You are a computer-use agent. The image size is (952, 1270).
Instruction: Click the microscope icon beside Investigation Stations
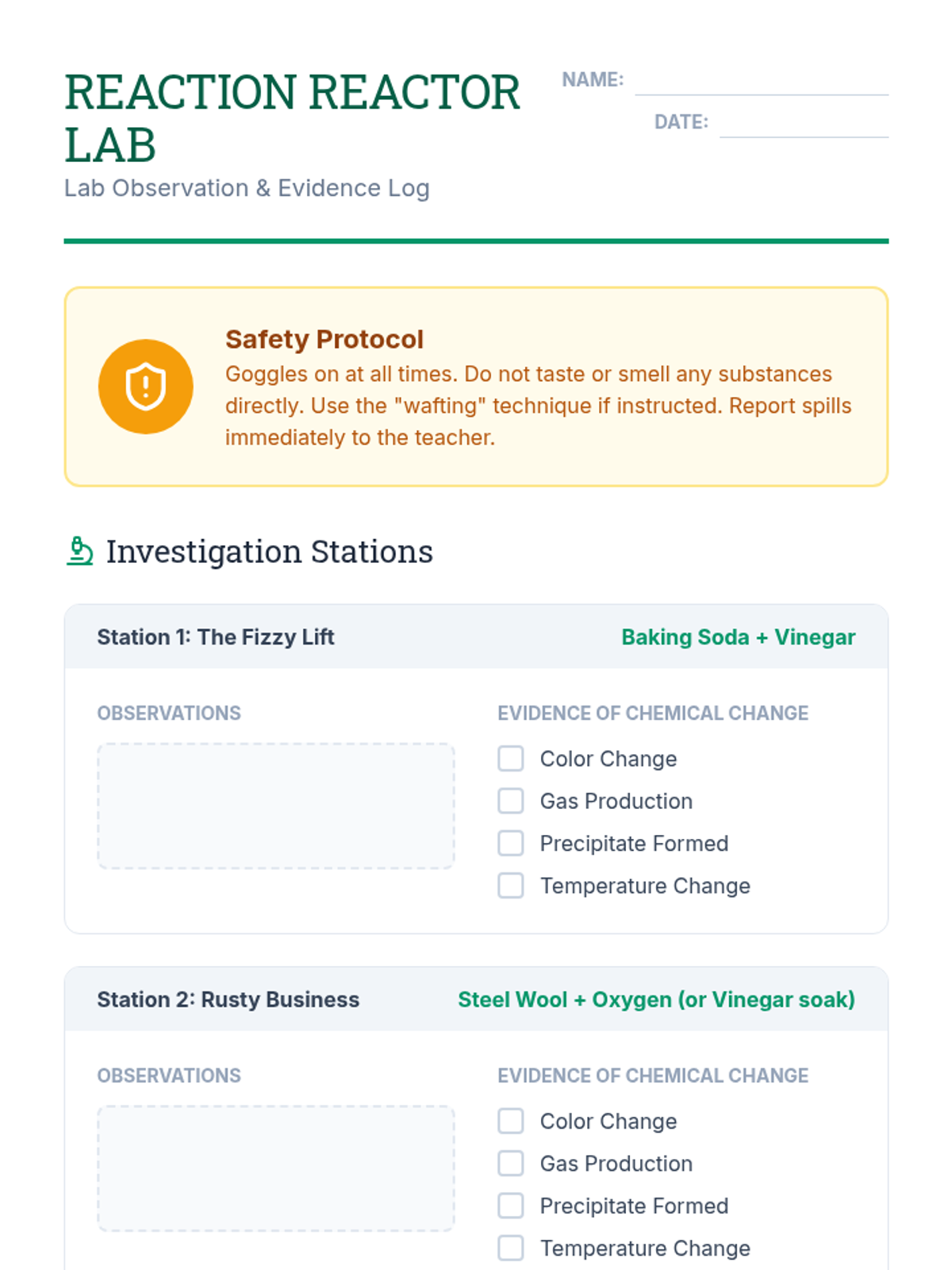tap(79, 551)
